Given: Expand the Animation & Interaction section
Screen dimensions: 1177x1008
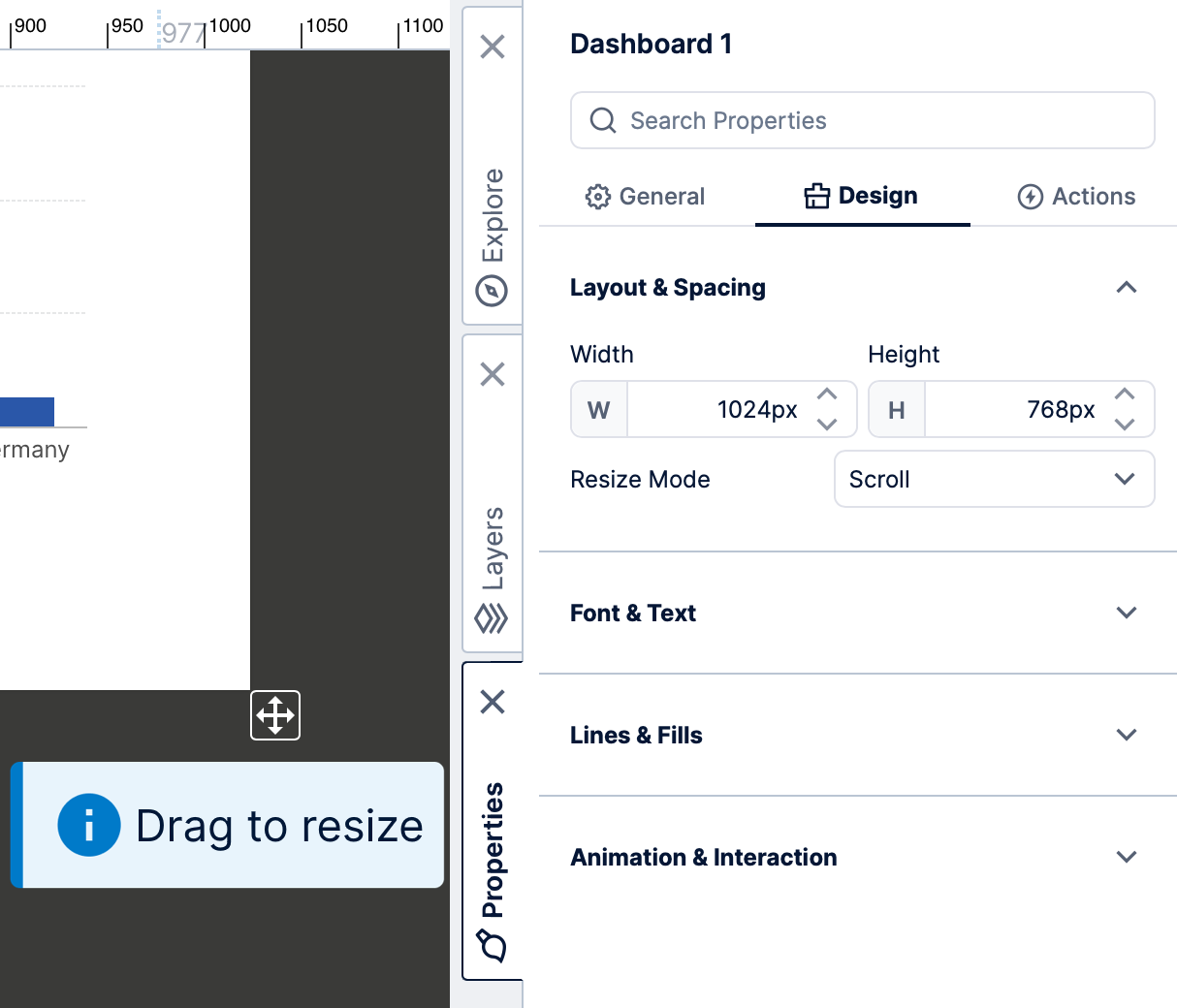Looking at the screenshot, I should pos(1126,858).
